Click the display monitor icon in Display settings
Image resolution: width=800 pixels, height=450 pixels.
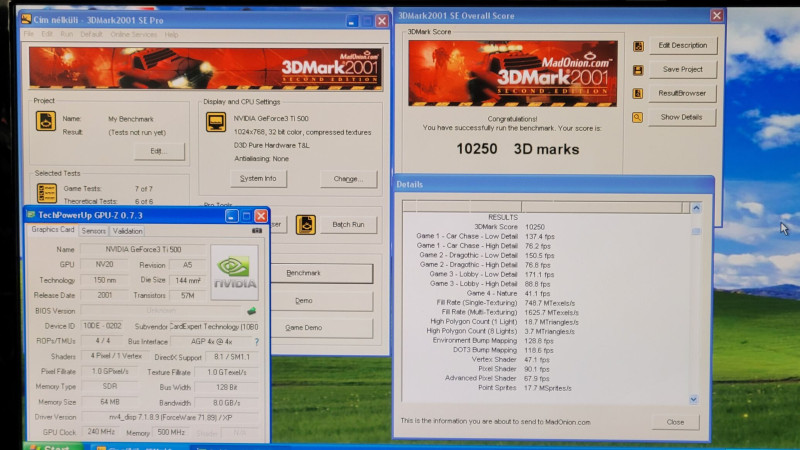216,122
